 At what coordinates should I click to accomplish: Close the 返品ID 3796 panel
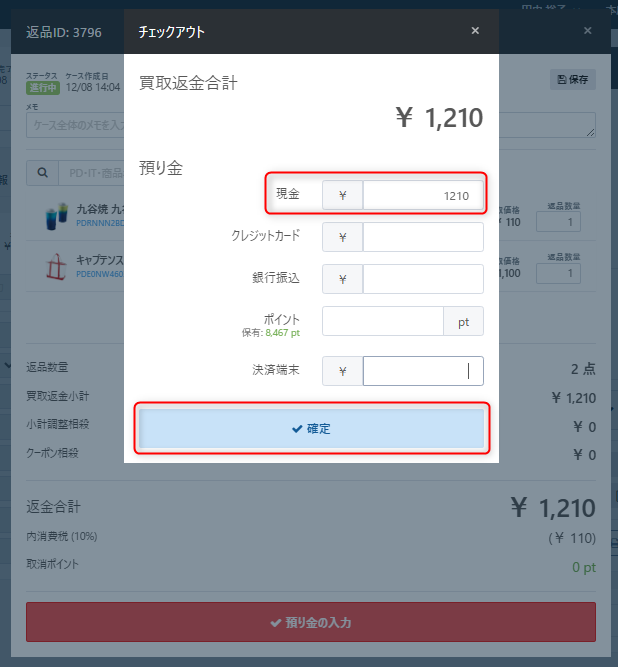[x=587, y=31]
